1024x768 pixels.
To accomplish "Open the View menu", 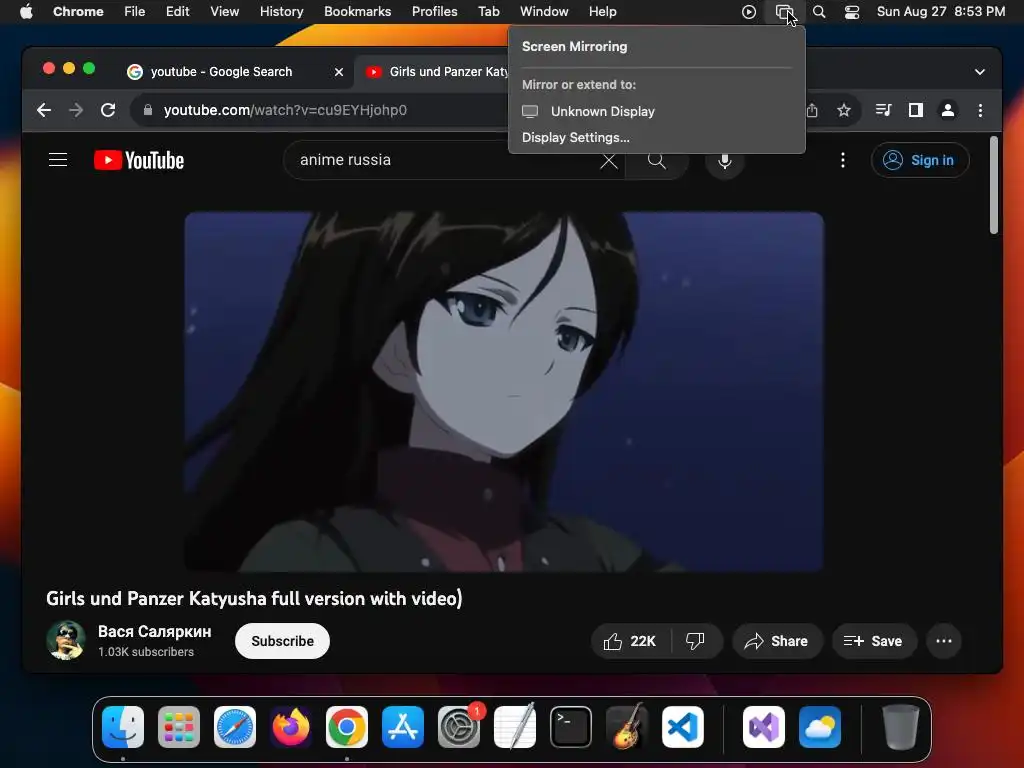I will click(224, 12).
